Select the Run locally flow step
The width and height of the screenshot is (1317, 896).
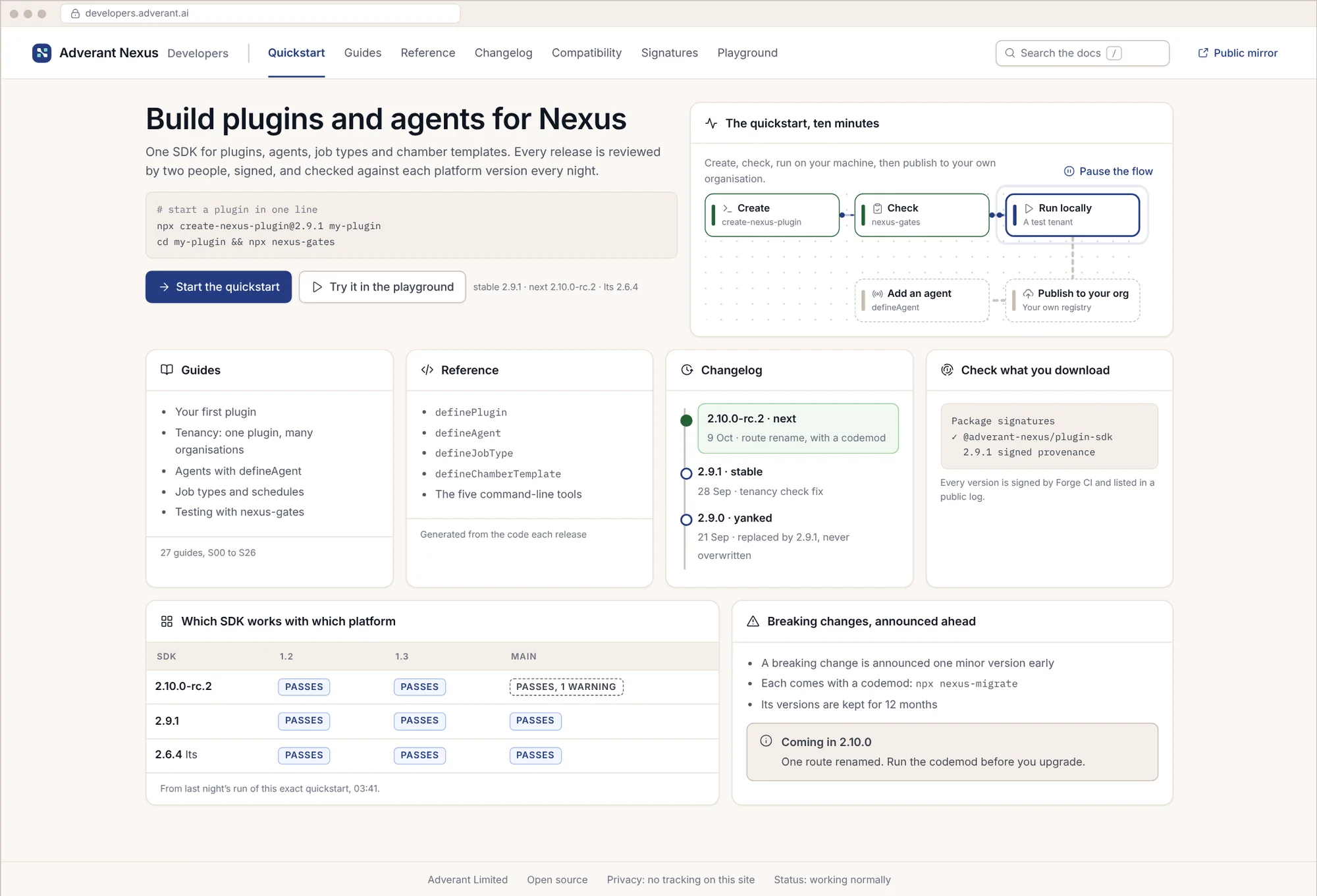1072,215
